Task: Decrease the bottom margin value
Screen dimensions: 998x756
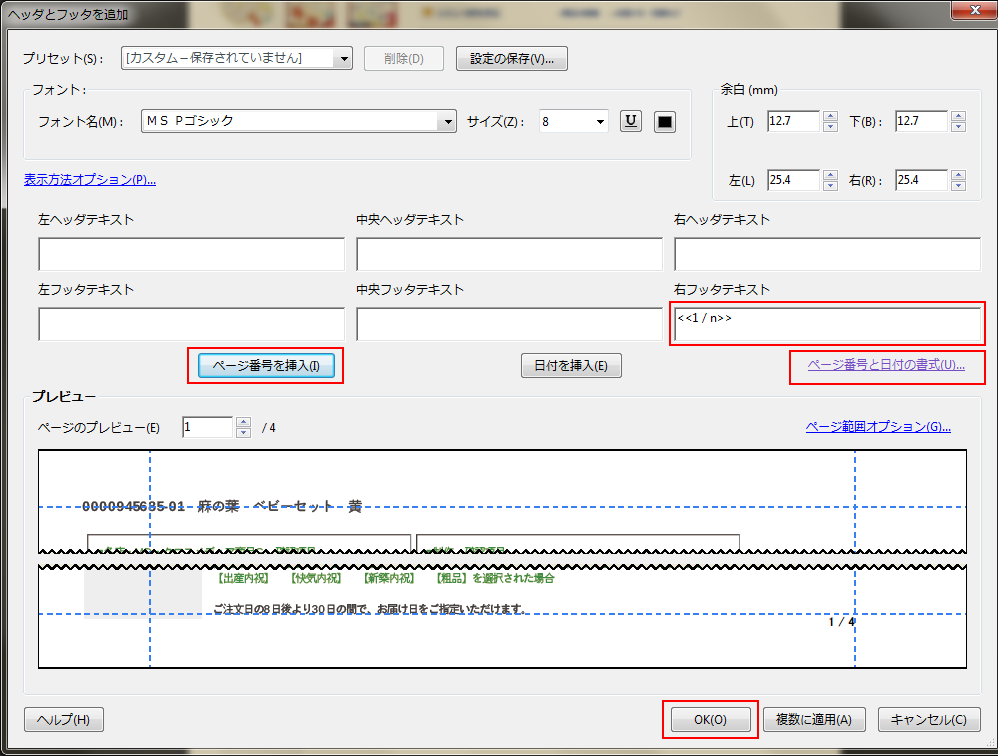Action: (958, 127)
